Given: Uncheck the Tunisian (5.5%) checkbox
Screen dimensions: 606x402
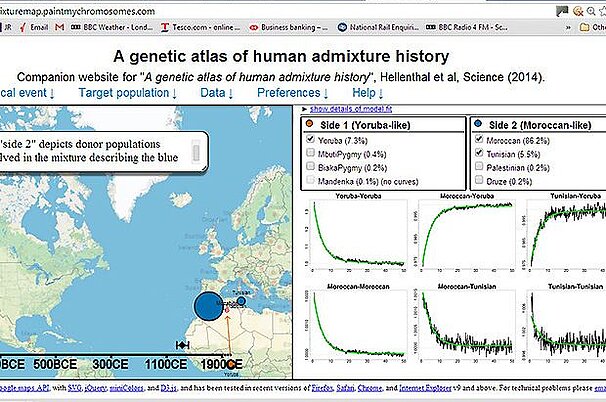Looking at the screenshot, I should [478, 154].
